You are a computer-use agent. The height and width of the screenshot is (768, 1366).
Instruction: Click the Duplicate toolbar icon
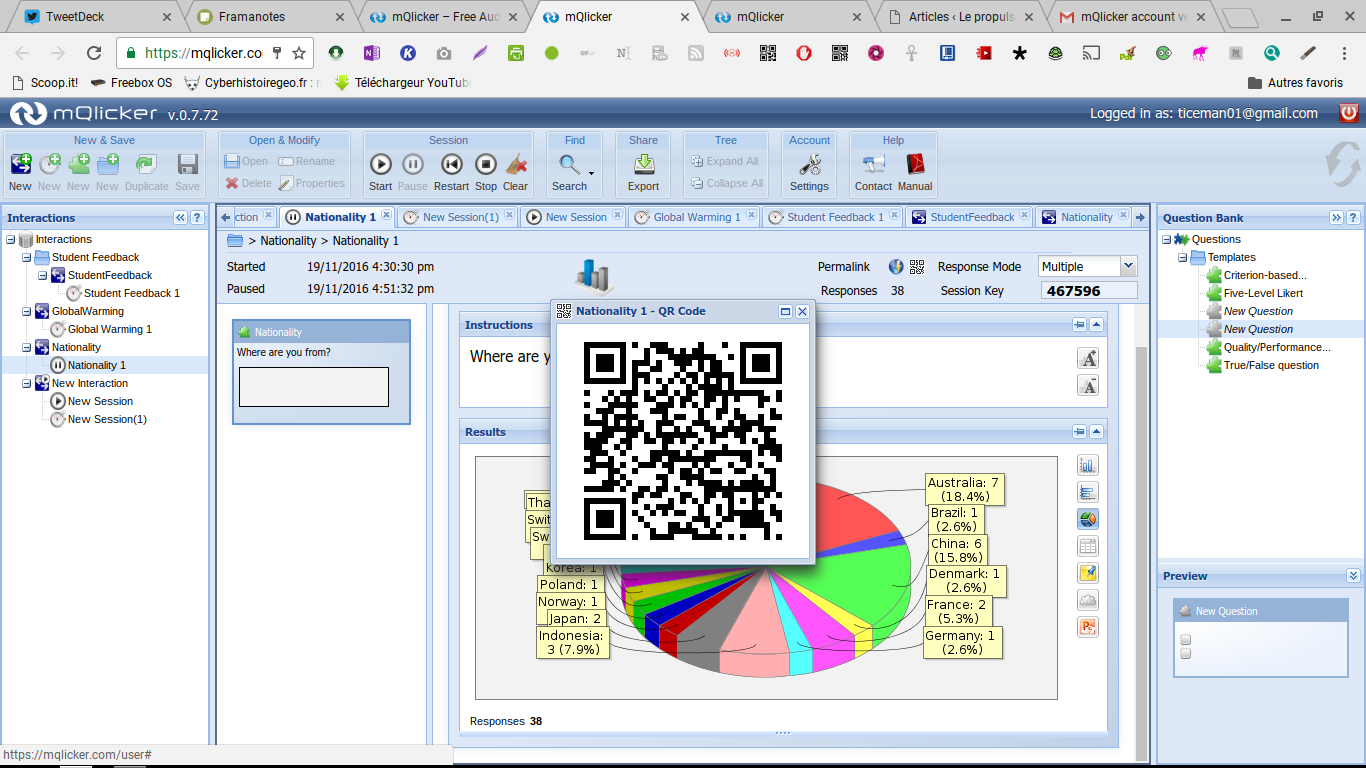[x=146, y=165]
